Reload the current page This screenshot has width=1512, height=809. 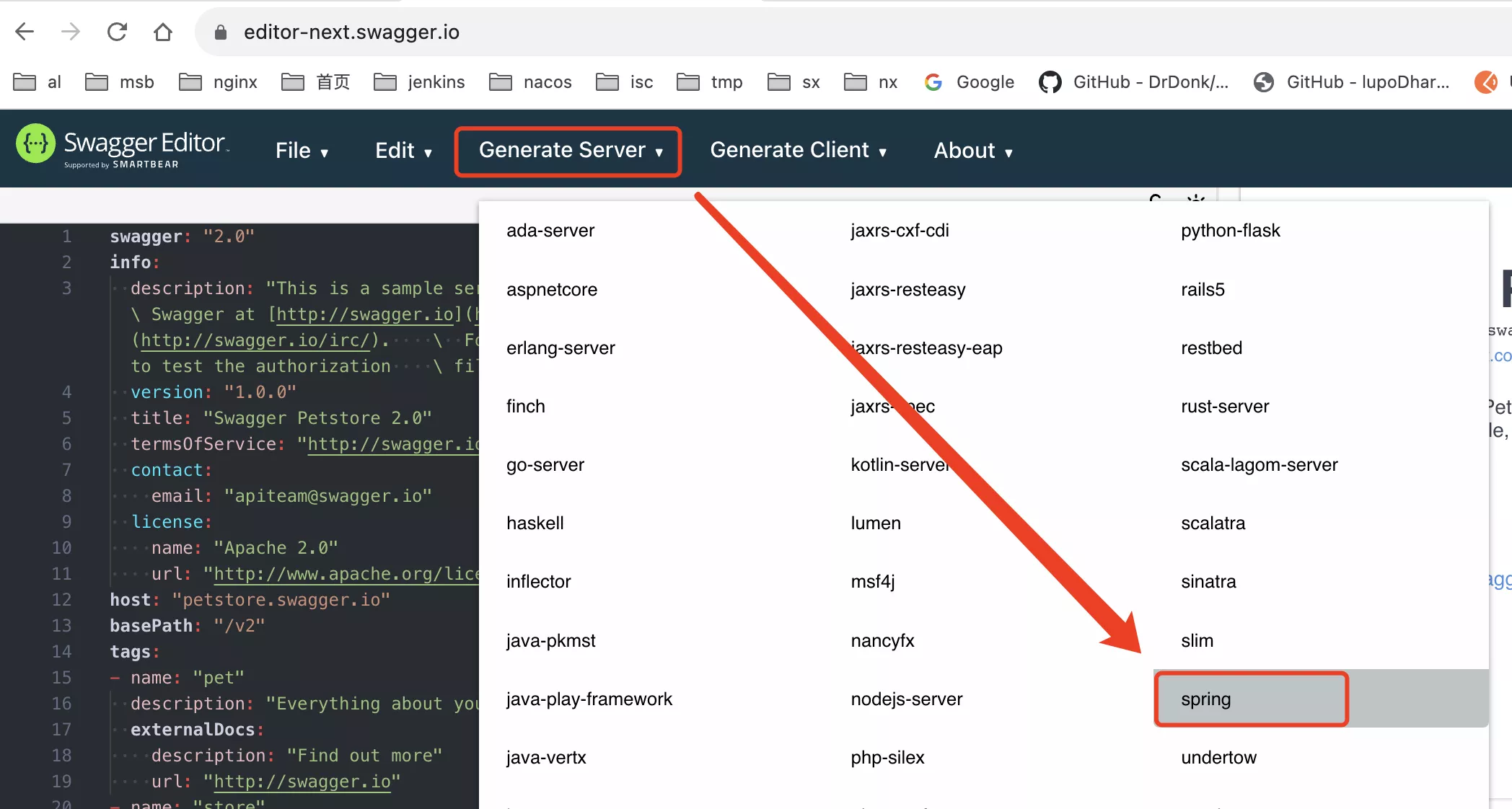117,32
